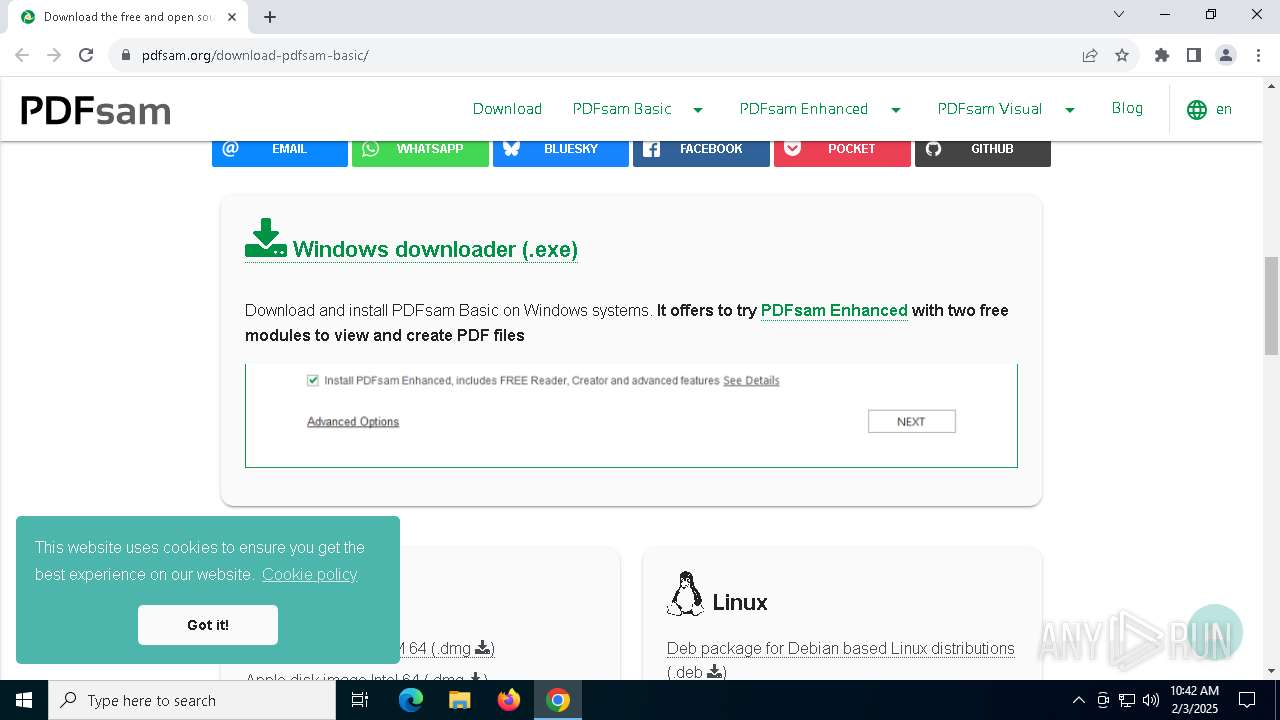
Task: Click the site information lock icon
Action: [126, 55]
